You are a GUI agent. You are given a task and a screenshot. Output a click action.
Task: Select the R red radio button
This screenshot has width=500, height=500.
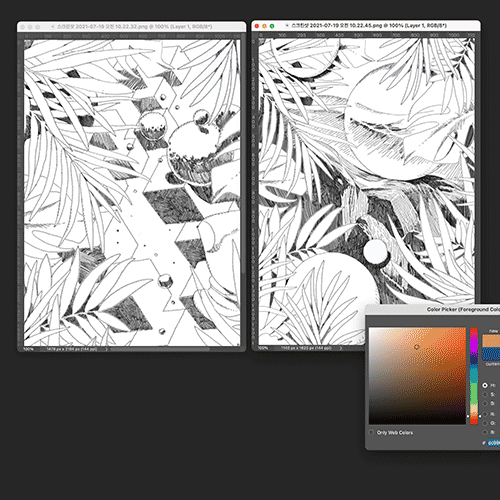point(485,414)
